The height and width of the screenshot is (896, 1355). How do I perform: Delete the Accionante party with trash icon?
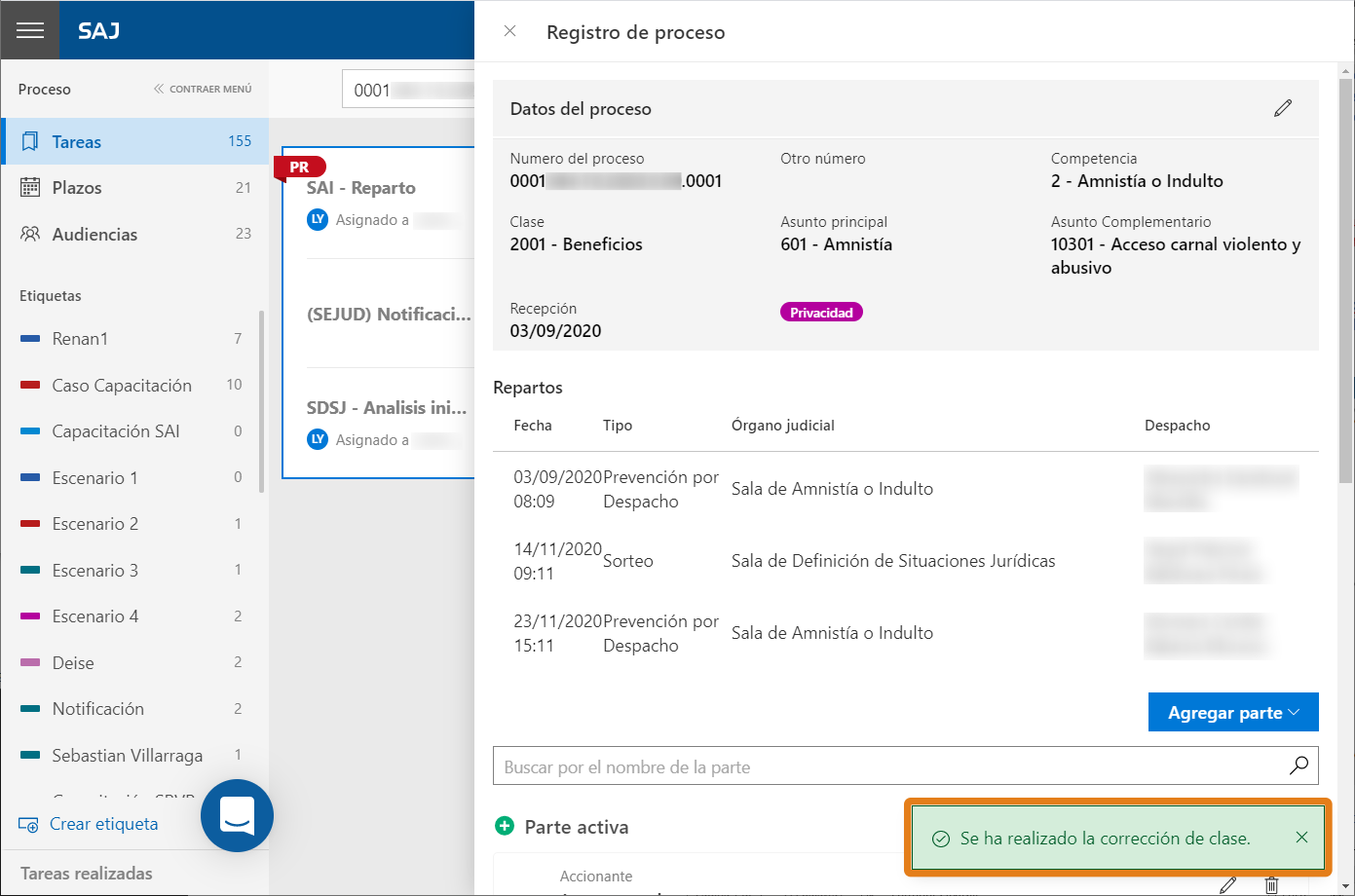coord(1271,885)
